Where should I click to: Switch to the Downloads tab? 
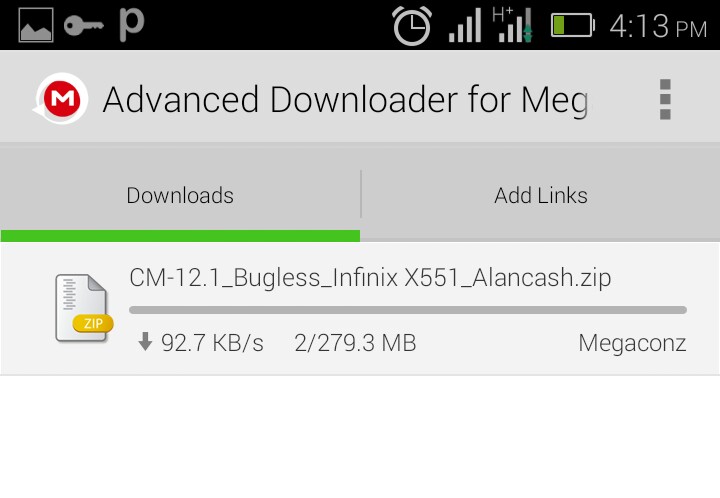[180, 195]
